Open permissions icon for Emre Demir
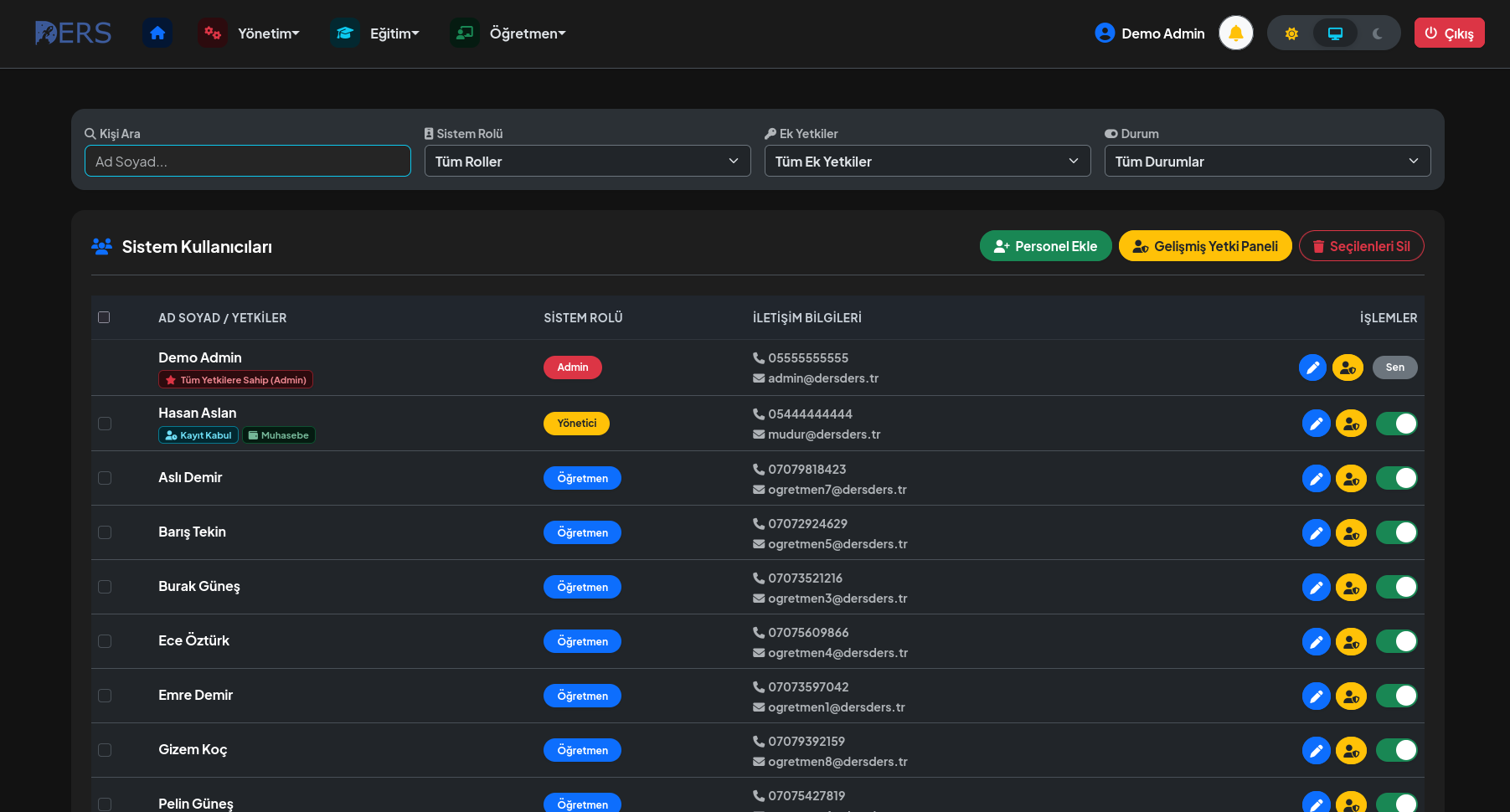 [1351, 696]
